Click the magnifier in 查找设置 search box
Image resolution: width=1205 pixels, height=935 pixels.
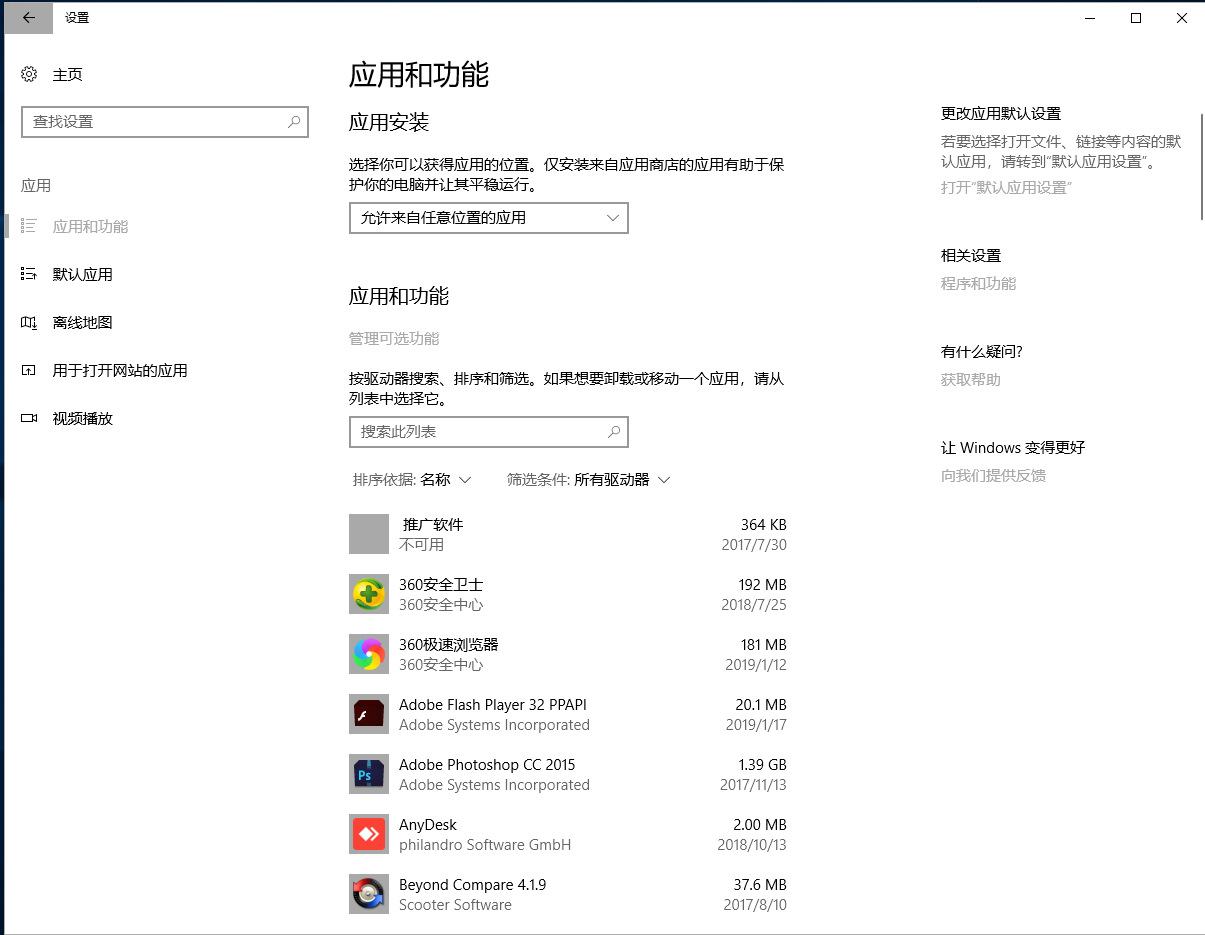coord(294,122)
